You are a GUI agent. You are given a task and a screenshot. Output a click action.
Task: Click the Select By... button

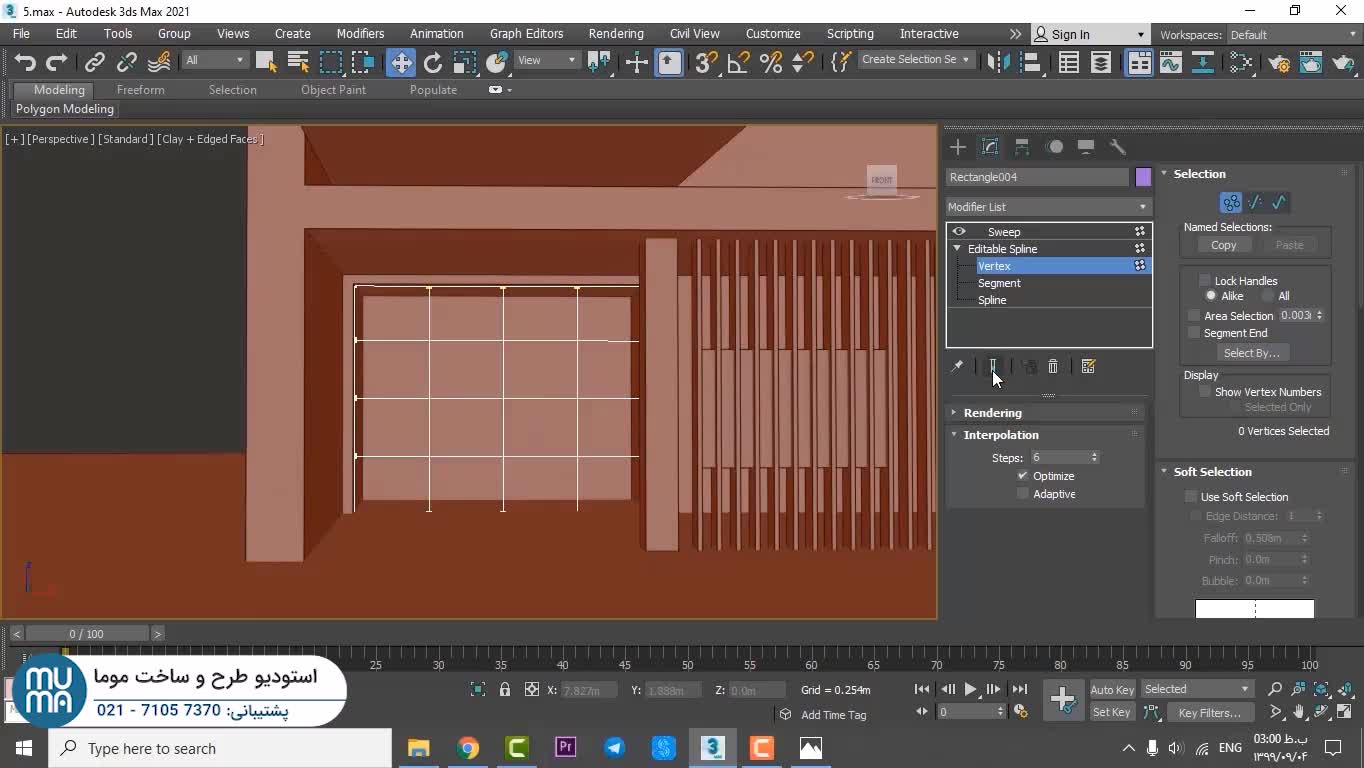[x=1251, y=353]
